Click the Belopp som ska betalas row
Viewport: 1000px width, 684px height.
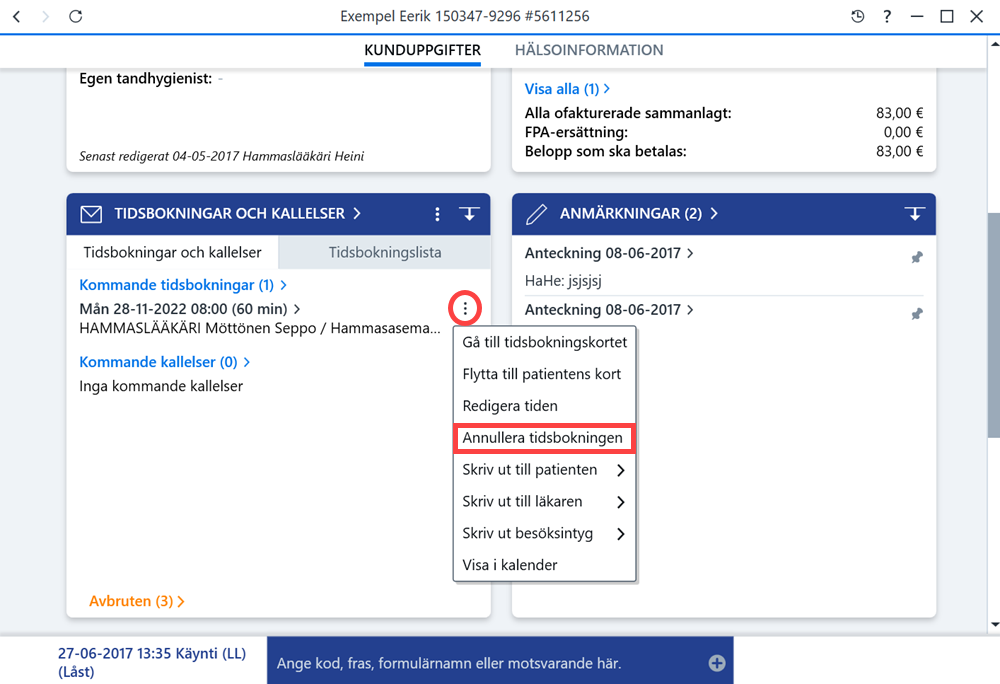(724, 152)
